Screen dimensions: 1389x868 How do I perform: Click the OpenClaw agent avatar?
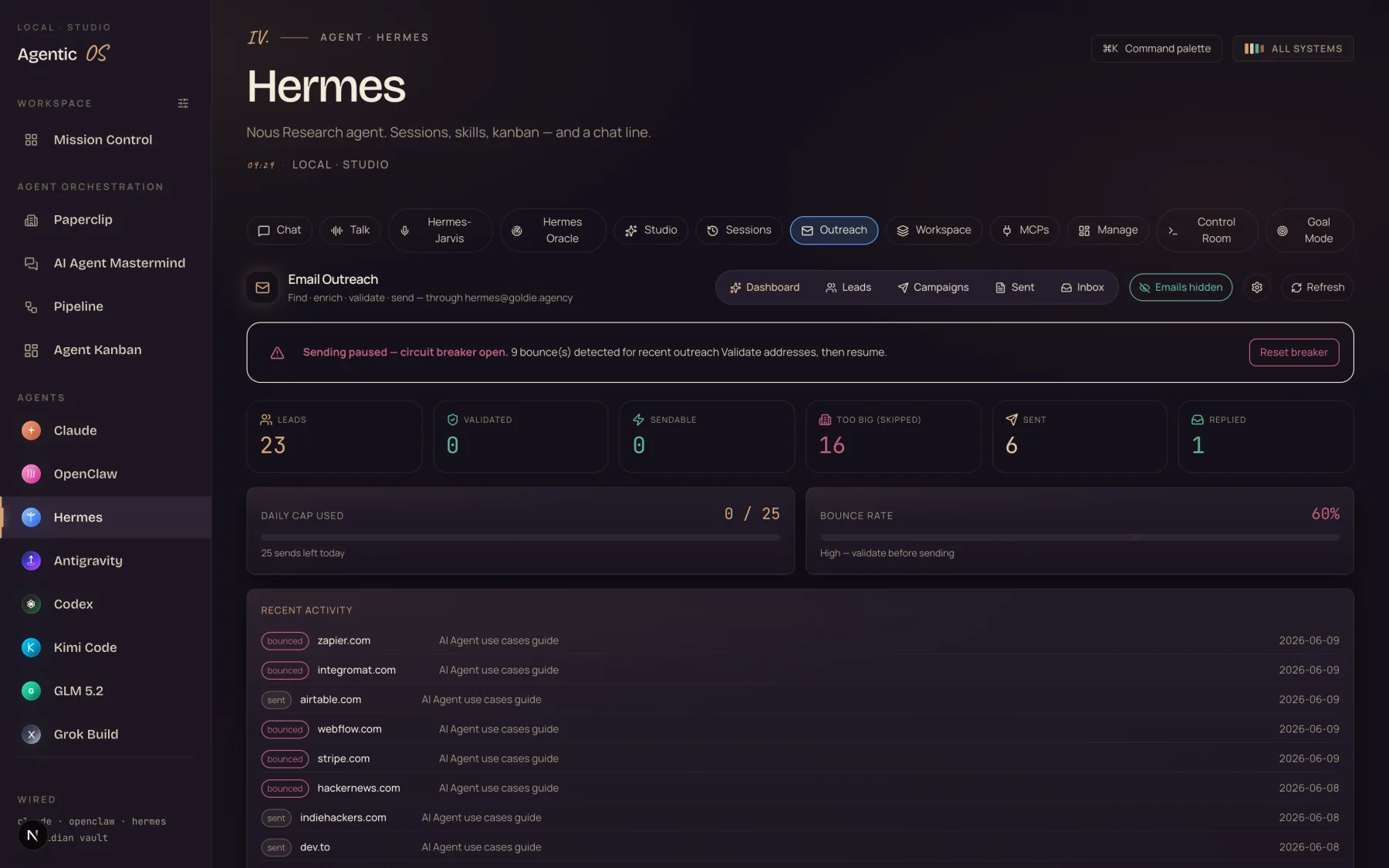pyautogui.click(x=31, y=474)
